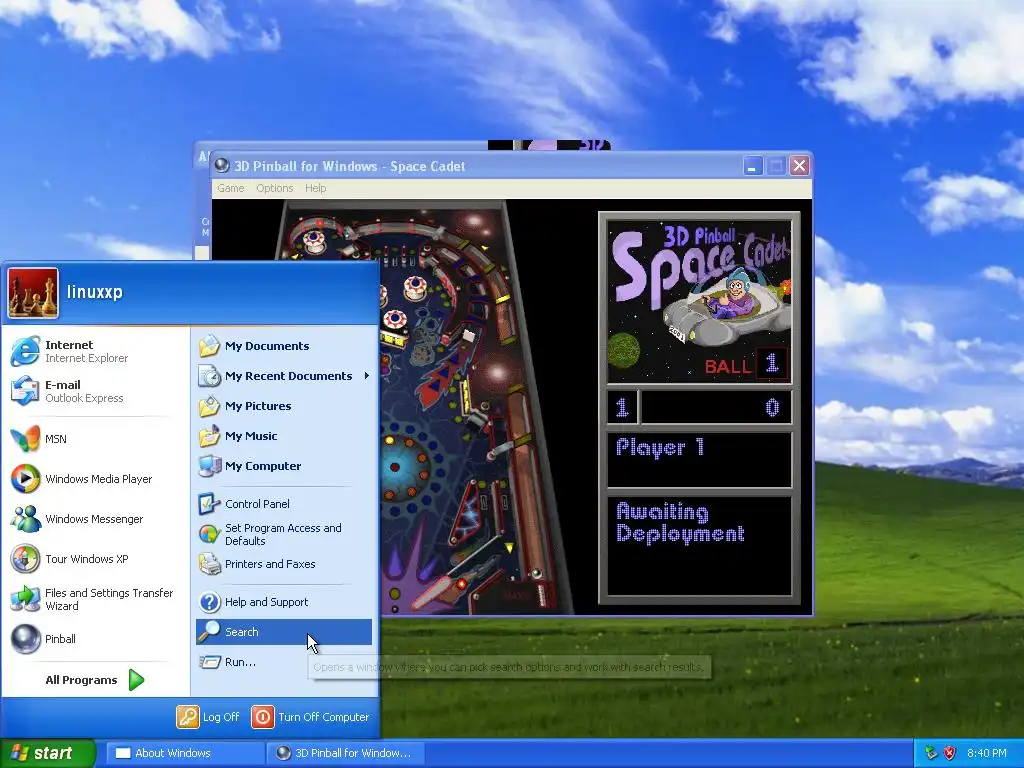Click the green start button
This screenshot has height=768, width=1024.
point(48,753)
